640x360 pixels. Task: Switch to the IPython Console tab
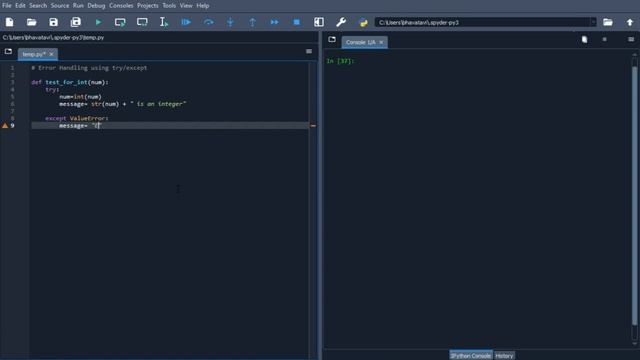[471, 356]
